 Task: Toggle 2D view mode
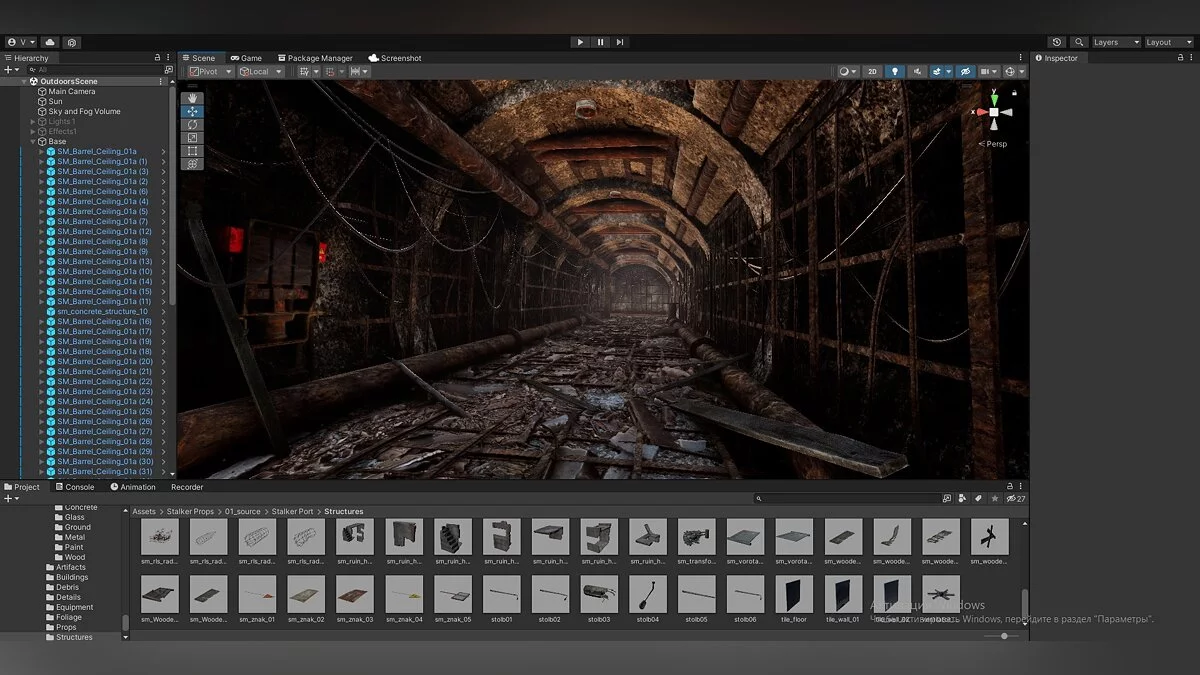coord(872,72)
